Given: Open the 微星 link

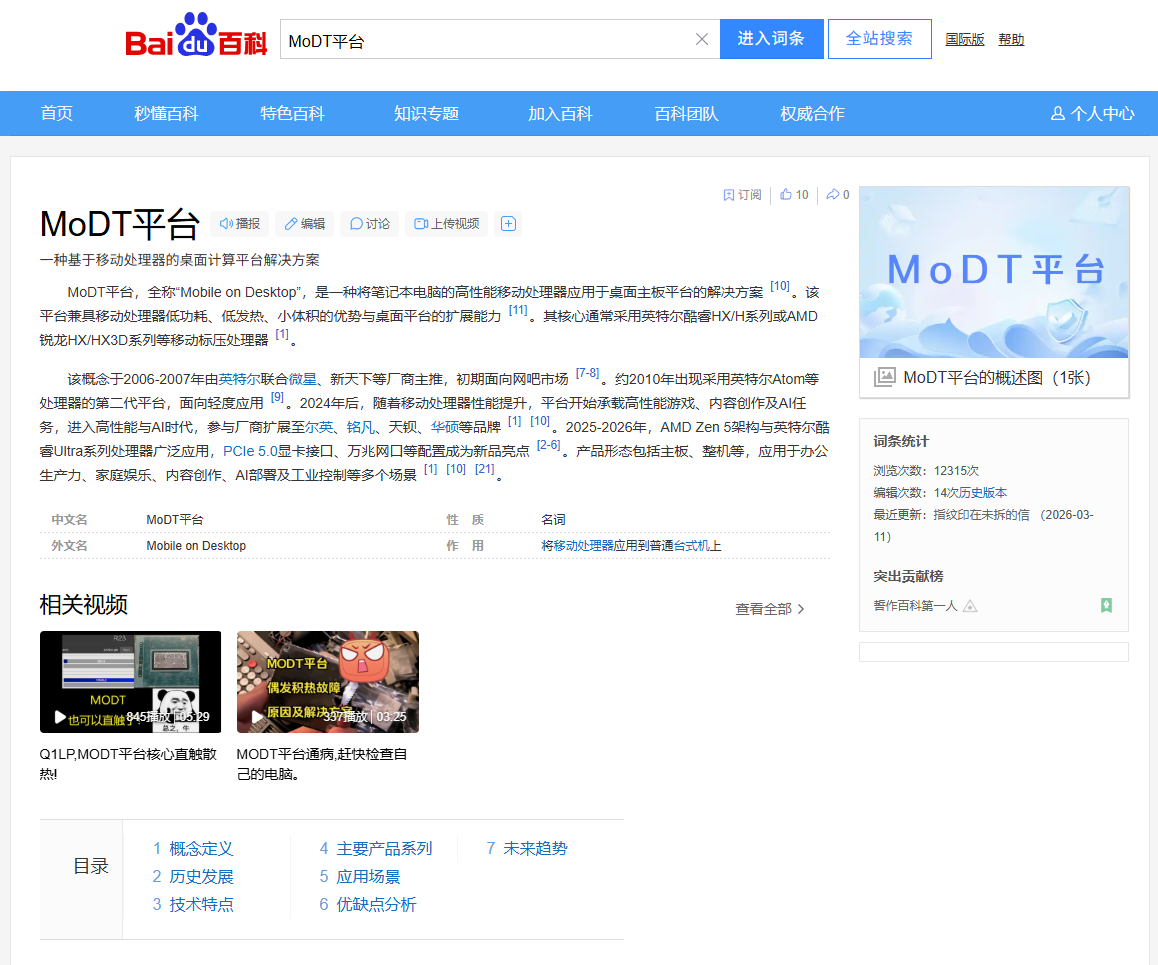Looking at the screenshot, I should click(302, 380).
